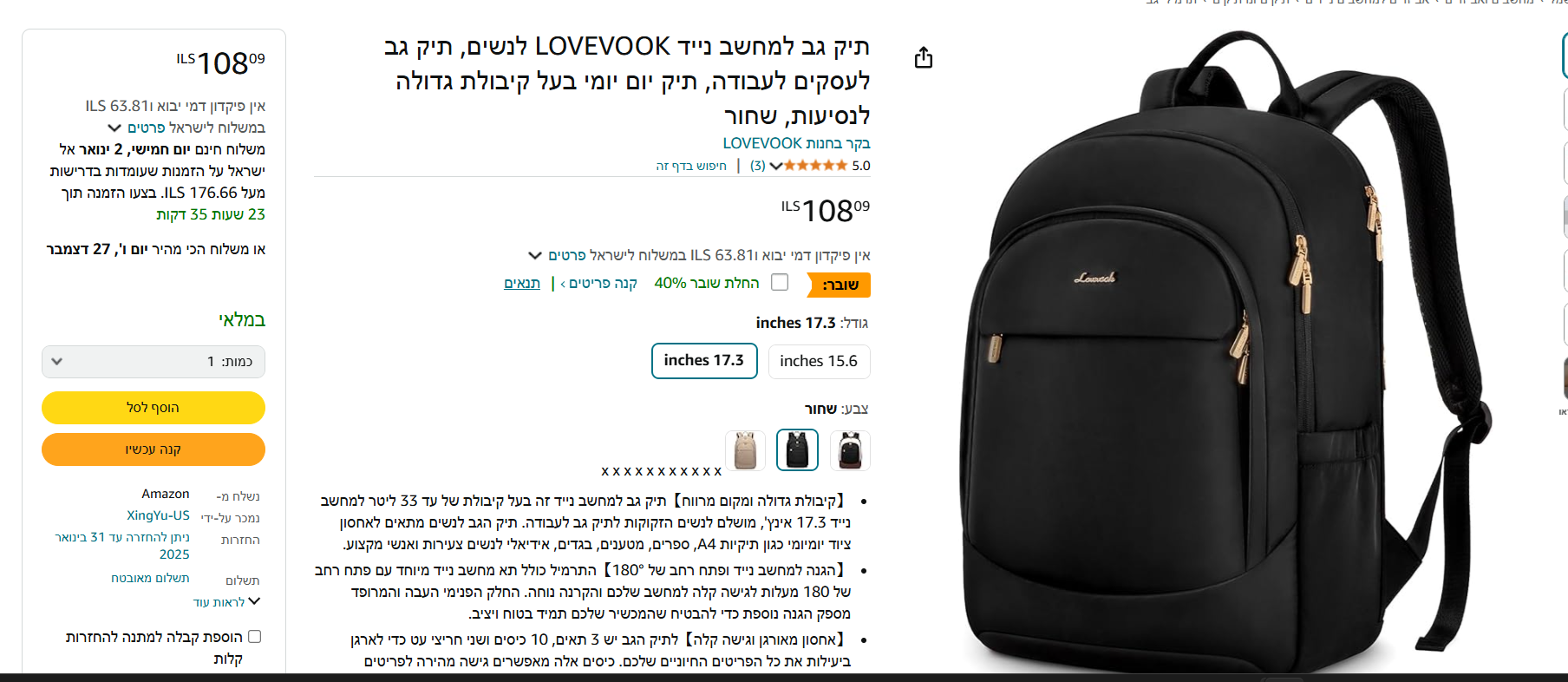Tick the 40% coupon checkbox
The image size is (1568, 682).
780,282
